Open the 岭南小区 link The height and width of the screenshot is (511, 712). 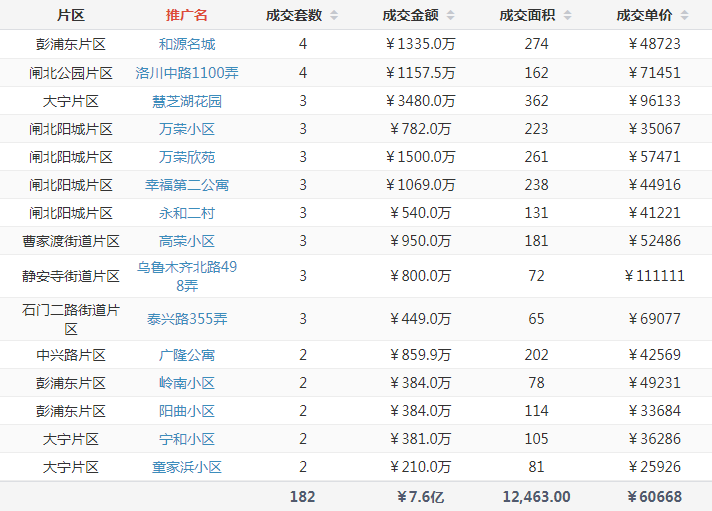(x=187, y=383)
